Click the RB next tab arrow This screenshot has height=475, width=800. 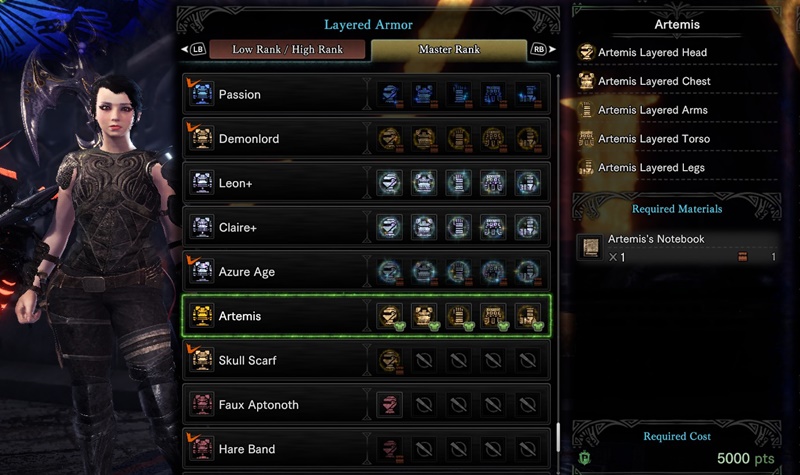point(543,49)
